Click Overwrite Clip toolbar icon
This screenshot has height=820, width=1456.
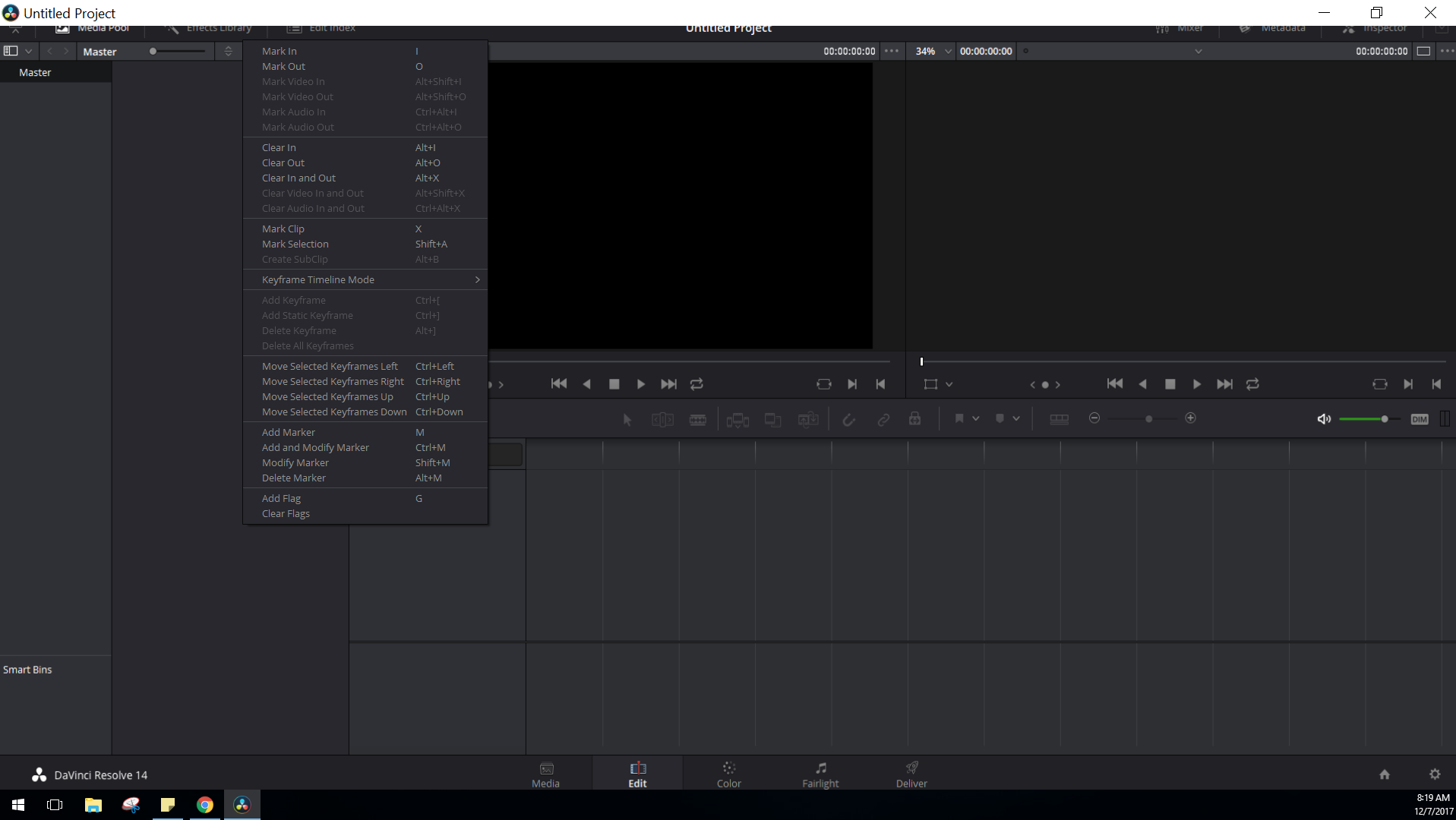[773, 419]
